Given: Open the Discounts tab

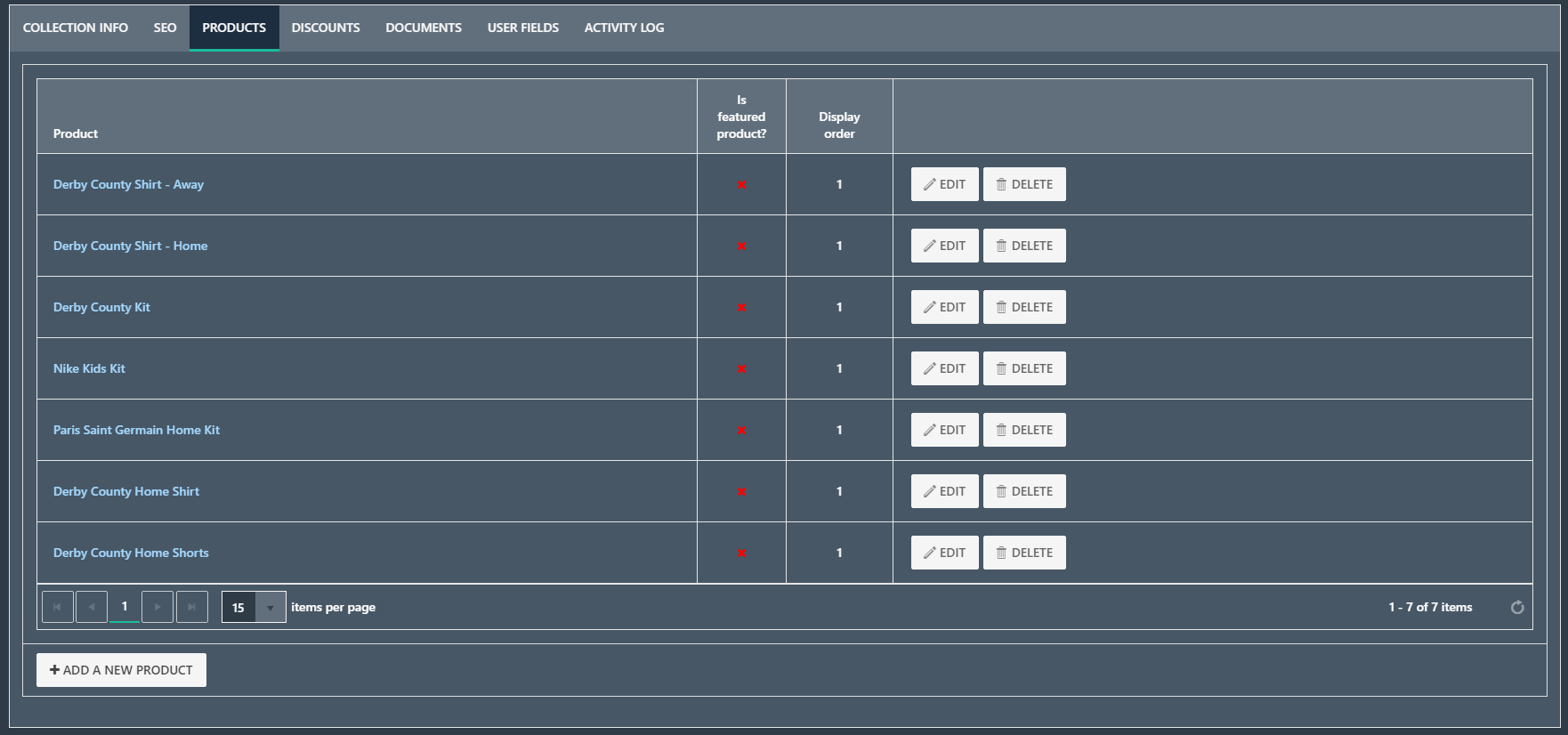Looking at the screenshot, I should click(326, 28).
